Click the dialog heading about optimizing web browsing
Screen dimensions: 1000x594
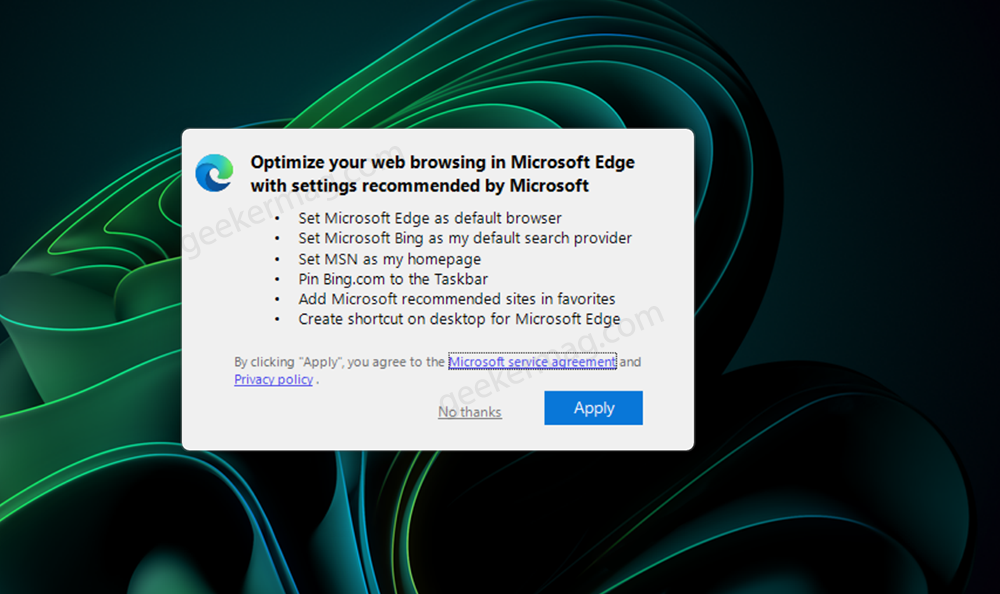click(443, 174)
